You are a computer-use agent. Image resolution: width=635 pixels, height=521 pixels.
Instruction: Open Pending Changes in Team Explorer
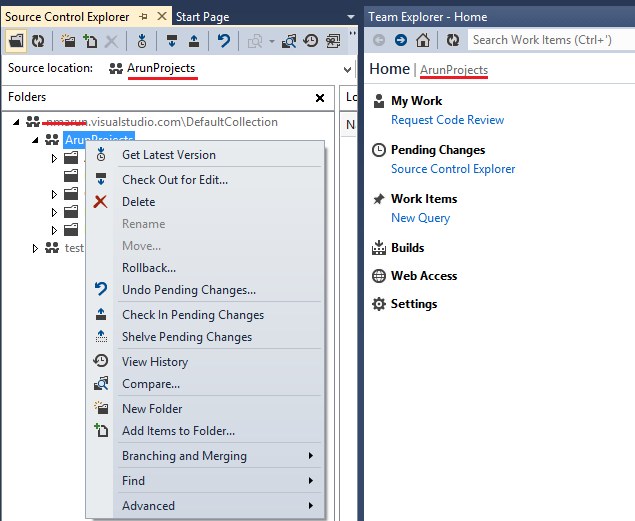(438, 150)
